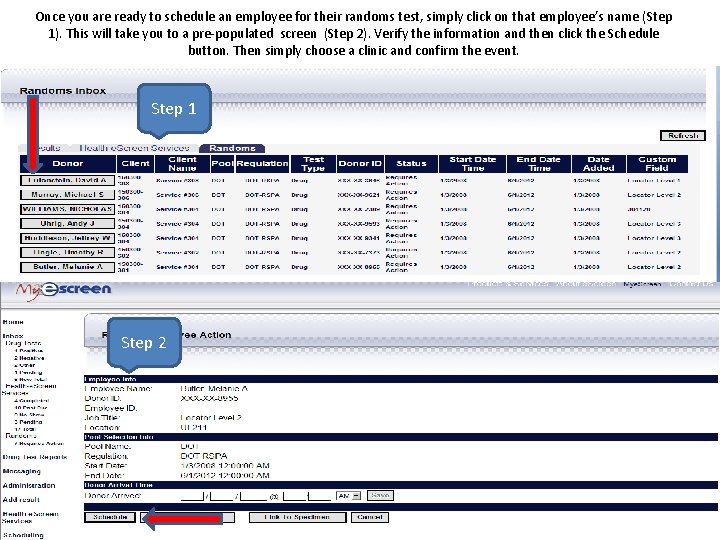Open Requires Action under sidebar Randoms
The image size is (720, 540).
(x=39, y=444)
